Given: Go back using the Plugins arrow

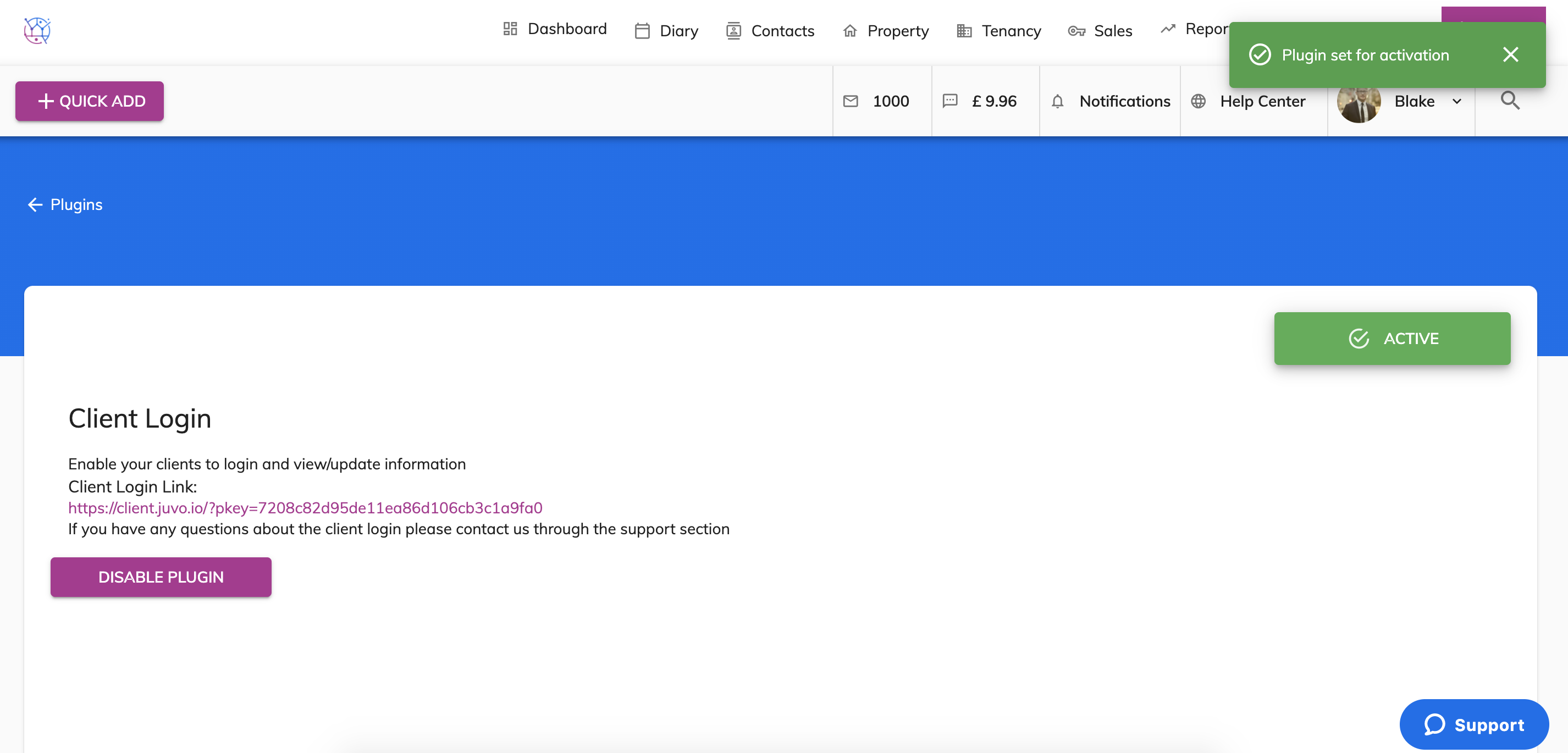Looking at the screenshot, I should point(35,204).
